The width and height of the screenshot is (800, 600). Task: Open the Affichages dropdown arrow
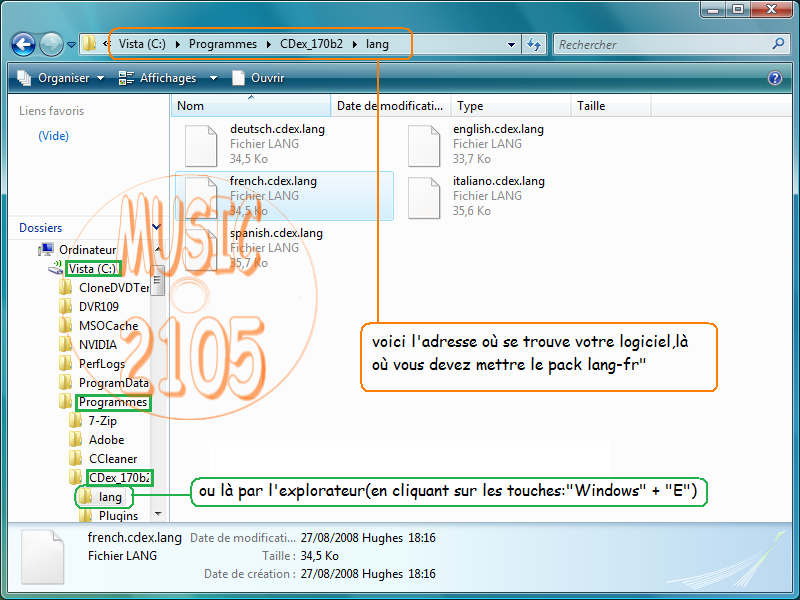[x=213, y=78]
